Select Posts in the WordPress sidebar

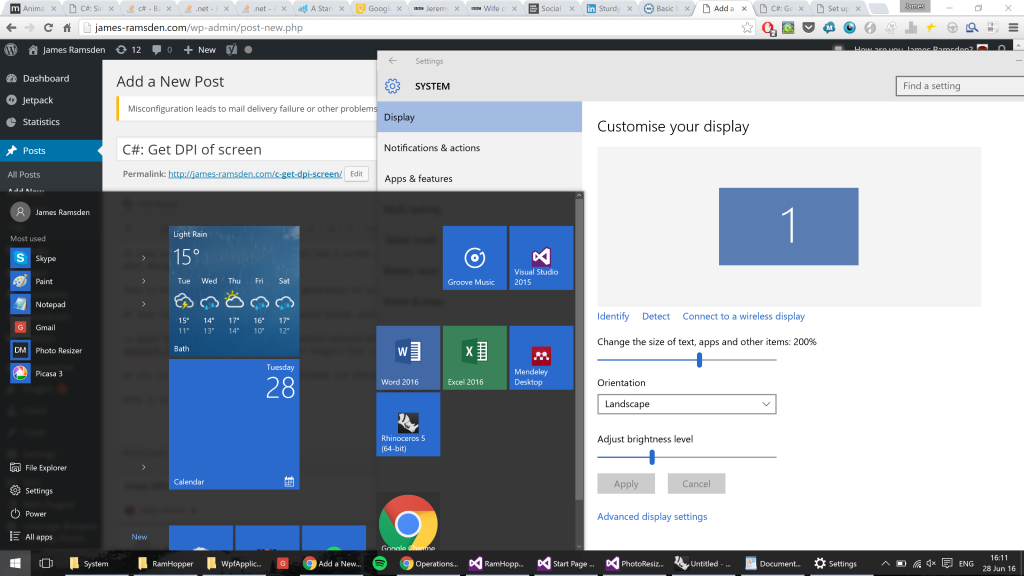pos(51,150)
